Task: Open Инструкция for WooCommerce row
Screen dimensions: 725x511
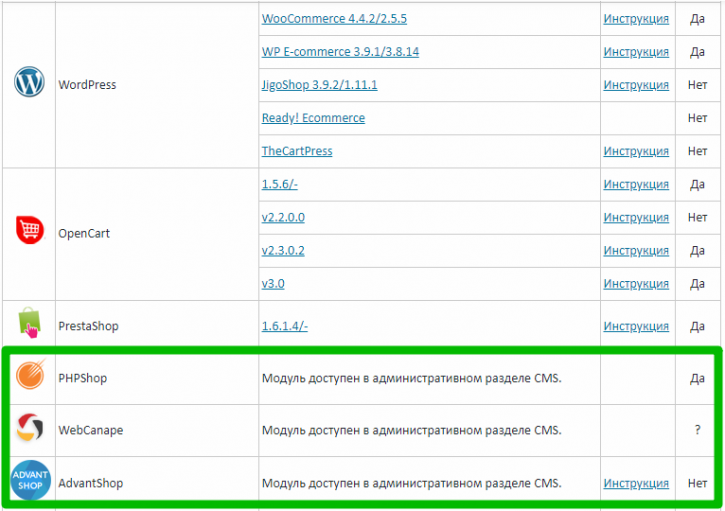Action: pyautogui.click(x=636, y=18)
